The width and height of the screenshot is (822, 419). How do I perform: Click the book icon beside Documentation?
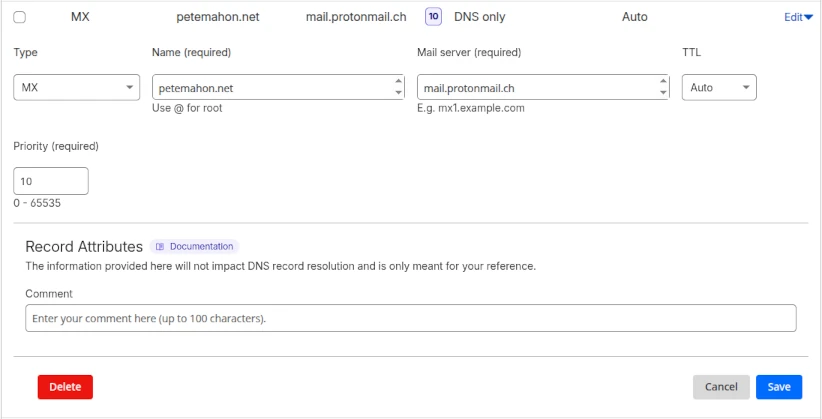pyautogui.click(x=160, y=246)
